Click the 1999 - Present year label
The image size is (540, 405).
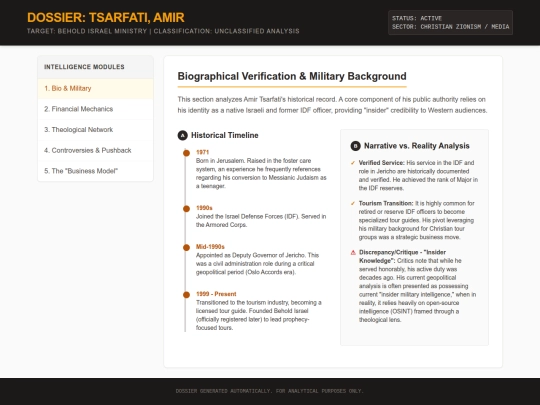point(216,294)
